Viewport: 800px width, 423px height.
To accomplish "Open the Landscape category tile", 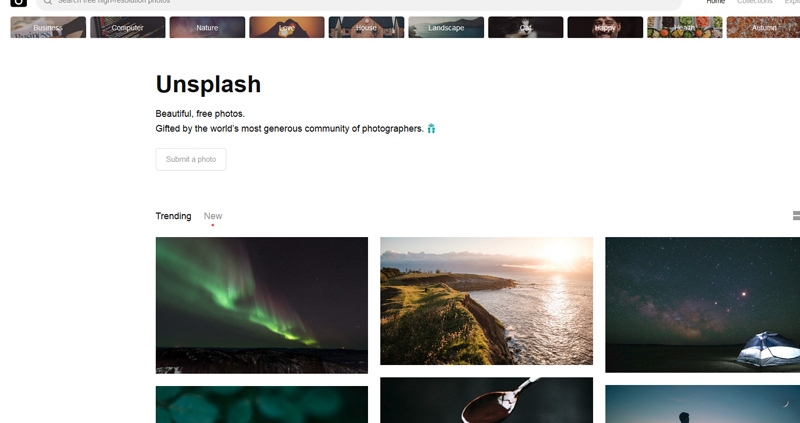I will coord(446,28).
